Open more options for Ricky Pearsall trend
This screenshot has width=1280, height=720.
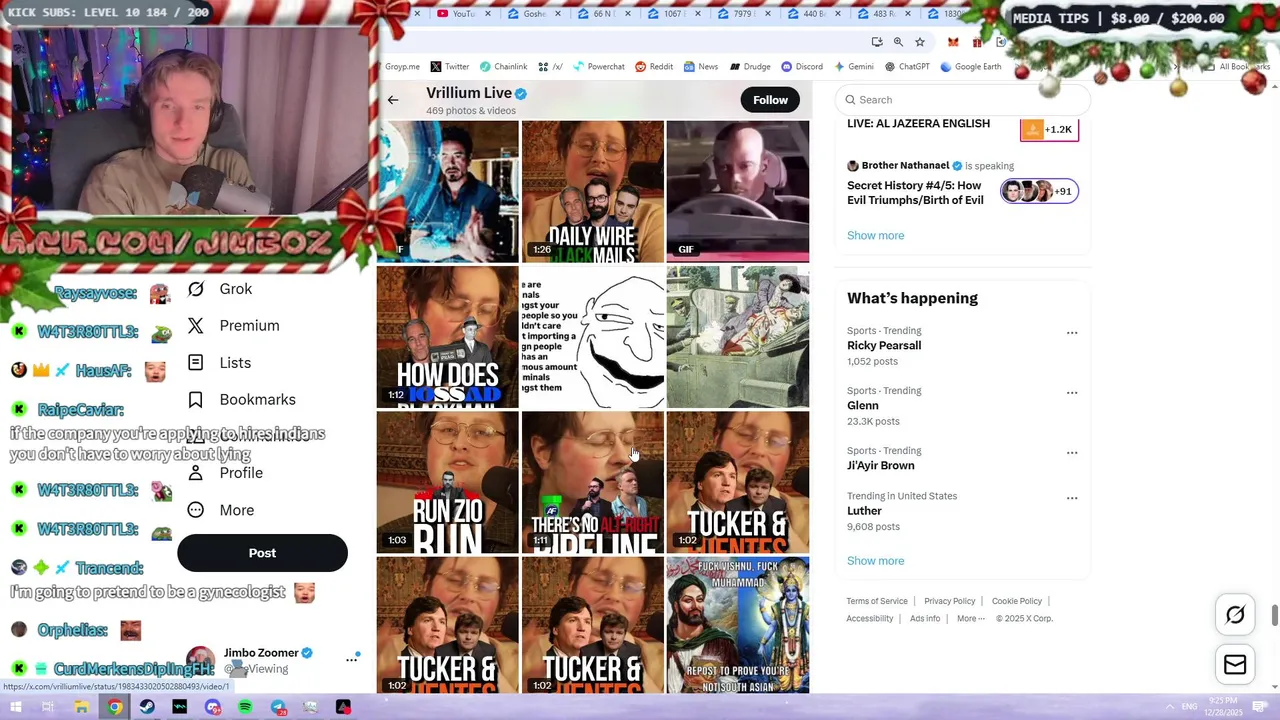(x=1072, y=333)
